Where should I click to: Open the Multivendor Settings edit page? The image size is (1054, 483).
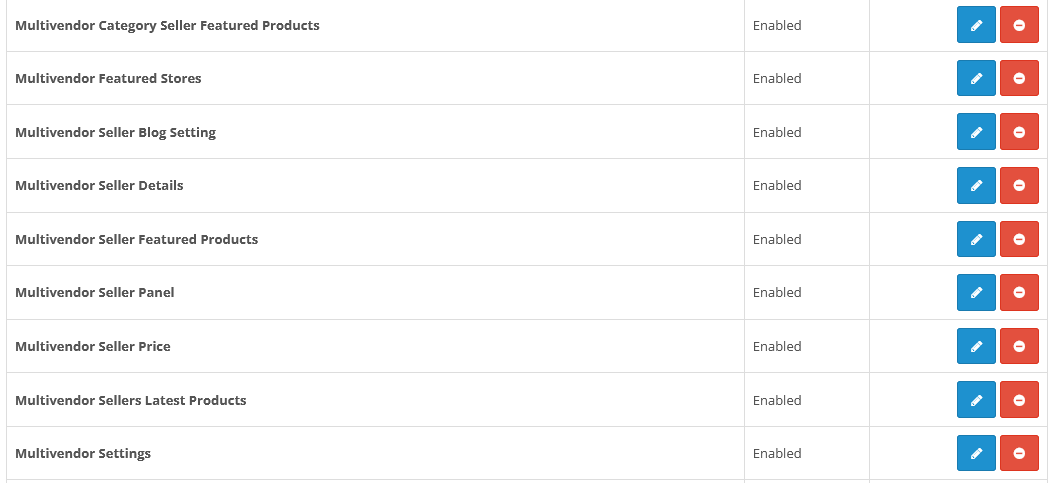click(976, 453)
